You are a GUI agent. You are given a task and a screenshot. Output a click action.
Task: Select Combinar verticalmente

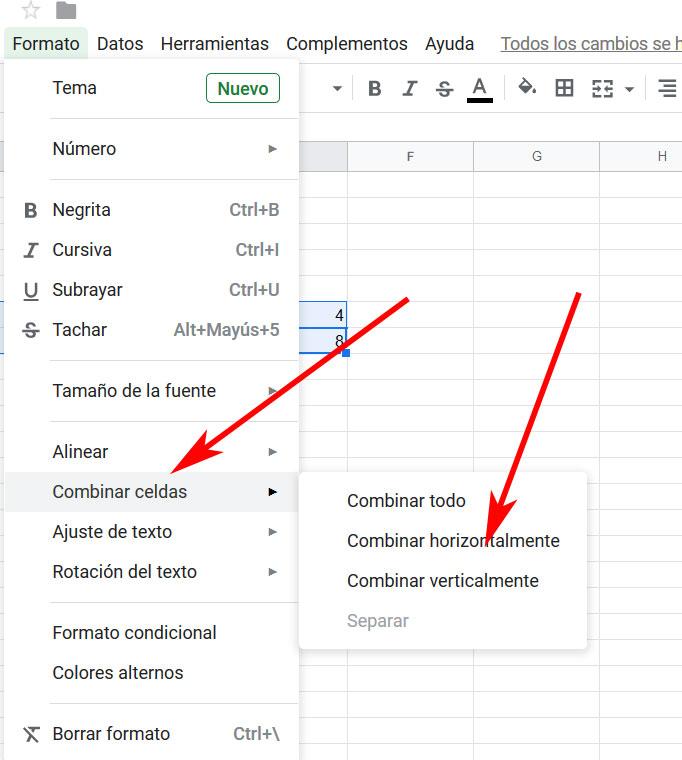443,581
